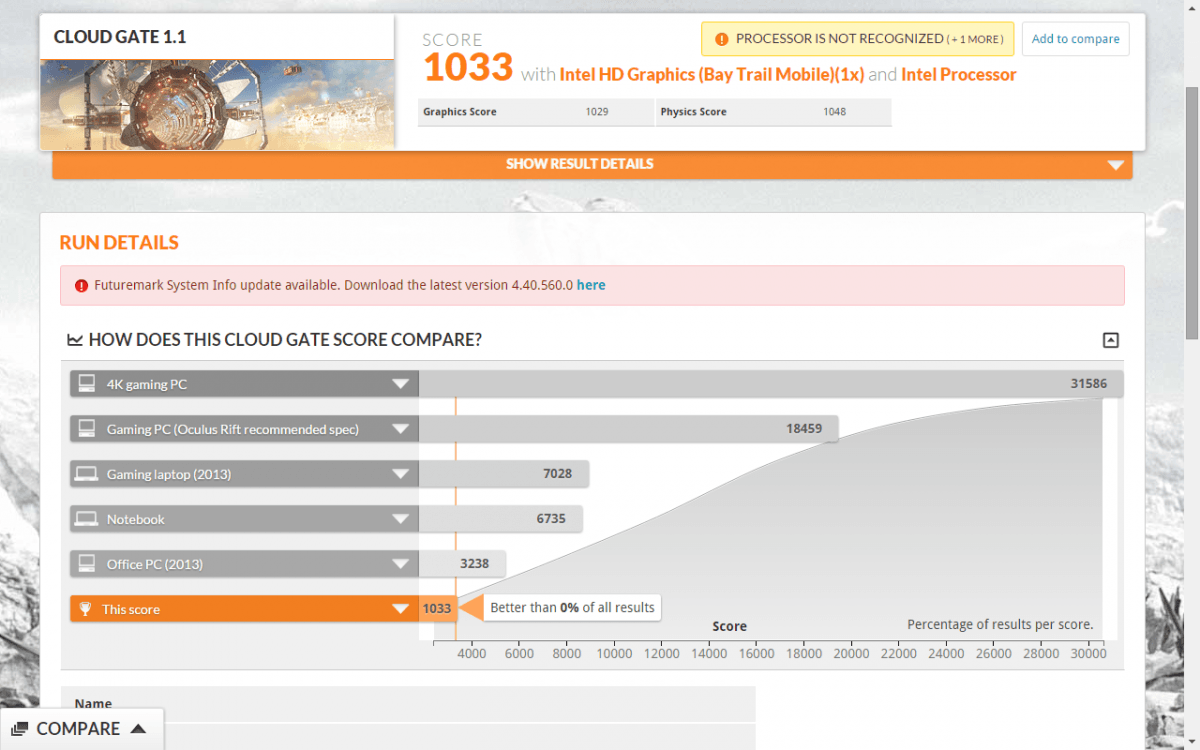Click the 31586 score bar for 4K gaming PC
Screen dimensions: 1200x750
(x=771, y=384)
